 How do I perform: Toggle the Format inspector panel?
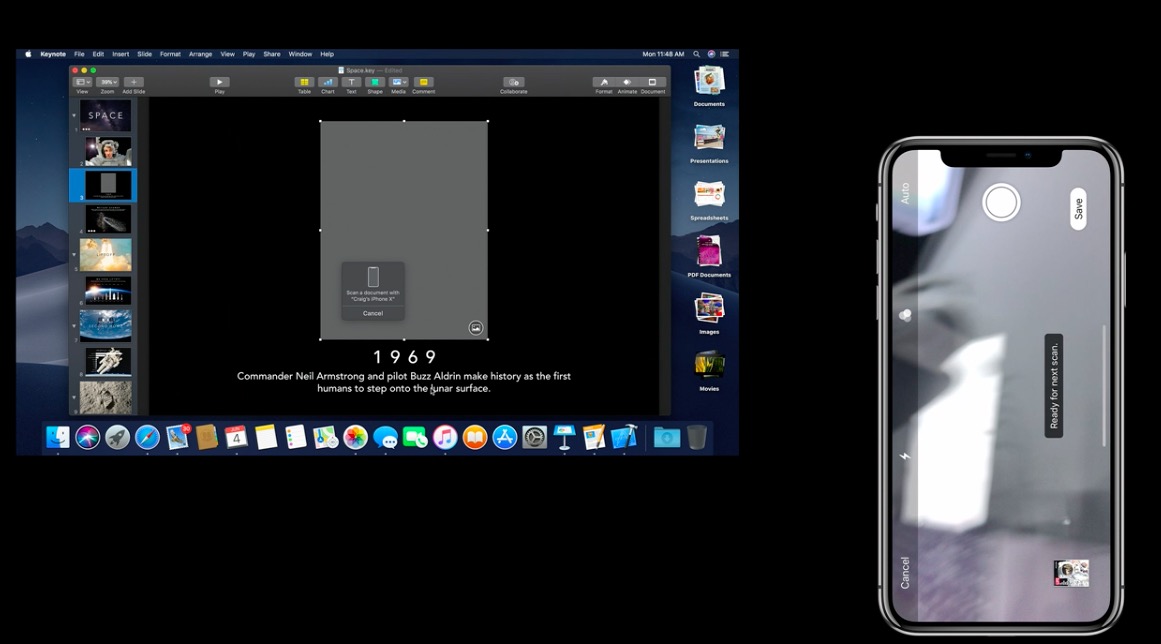pyautogui.click(x=604, y=82)
